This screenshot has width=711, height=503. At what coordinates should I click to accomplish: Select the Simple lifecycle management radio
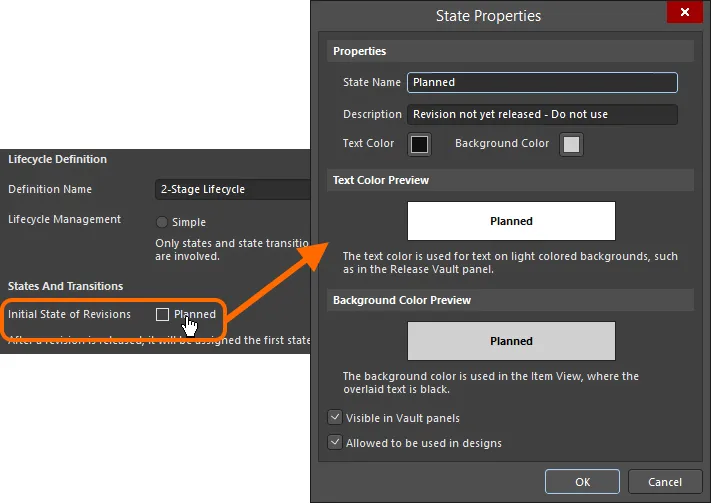[x=161, y=222]
